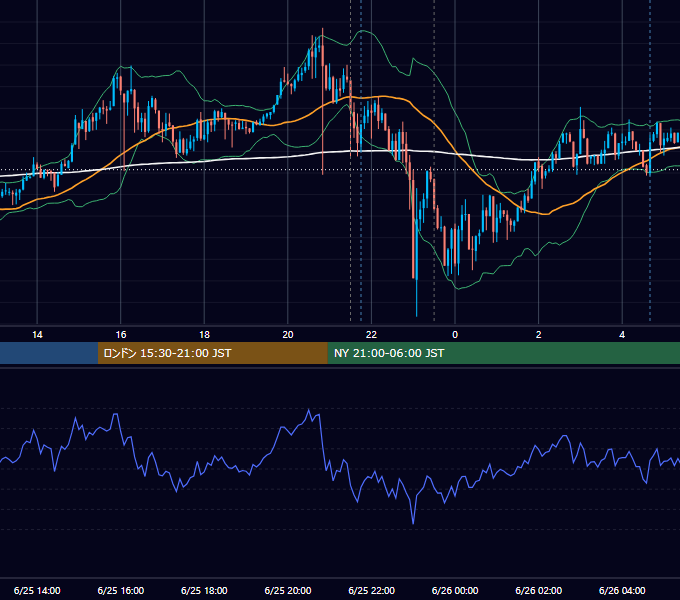Click the hour label 16 on price chart axis
Screen dimensions: 680x600
click(121, 335)
